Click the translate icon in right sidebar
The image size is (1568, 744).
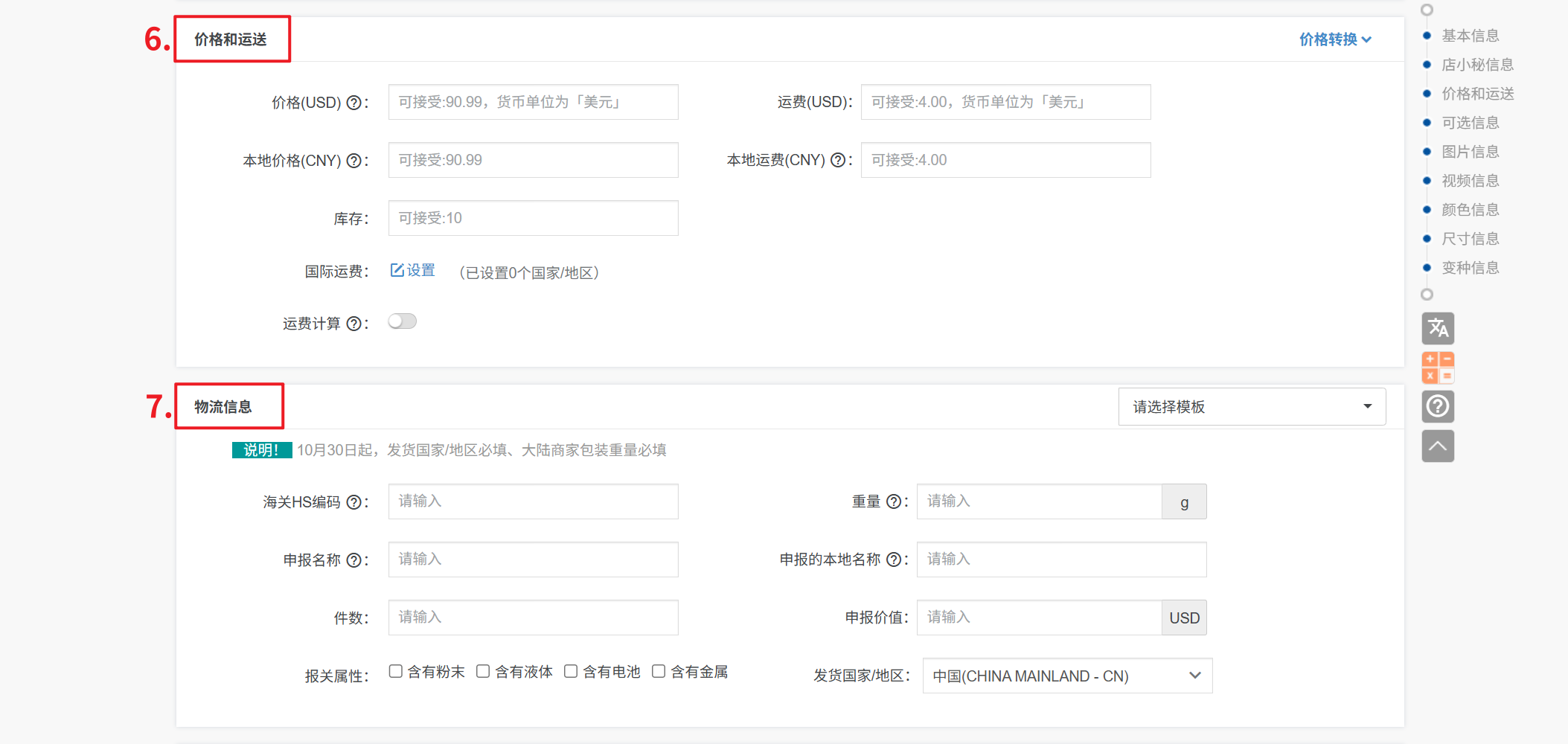[1438, 328]
